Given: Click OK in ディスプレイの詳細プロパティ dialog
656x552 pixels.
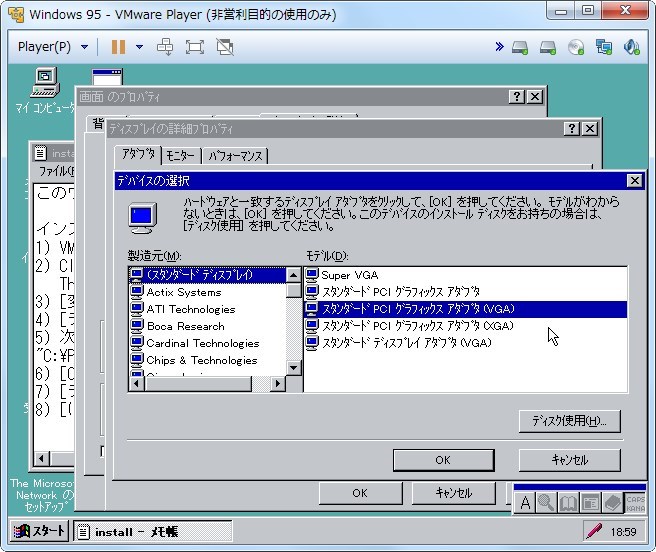Looking at the screenshot, I should click(360, 493).
